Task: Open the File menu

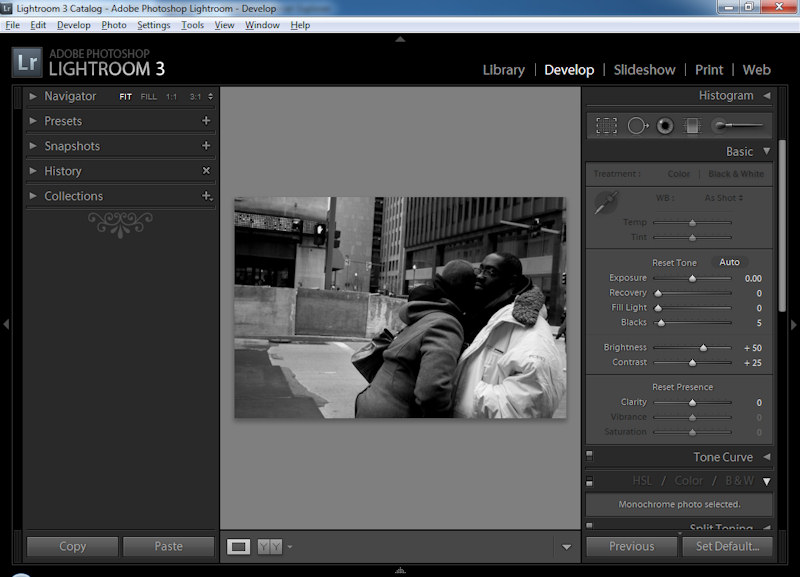Action: [13, 25]
